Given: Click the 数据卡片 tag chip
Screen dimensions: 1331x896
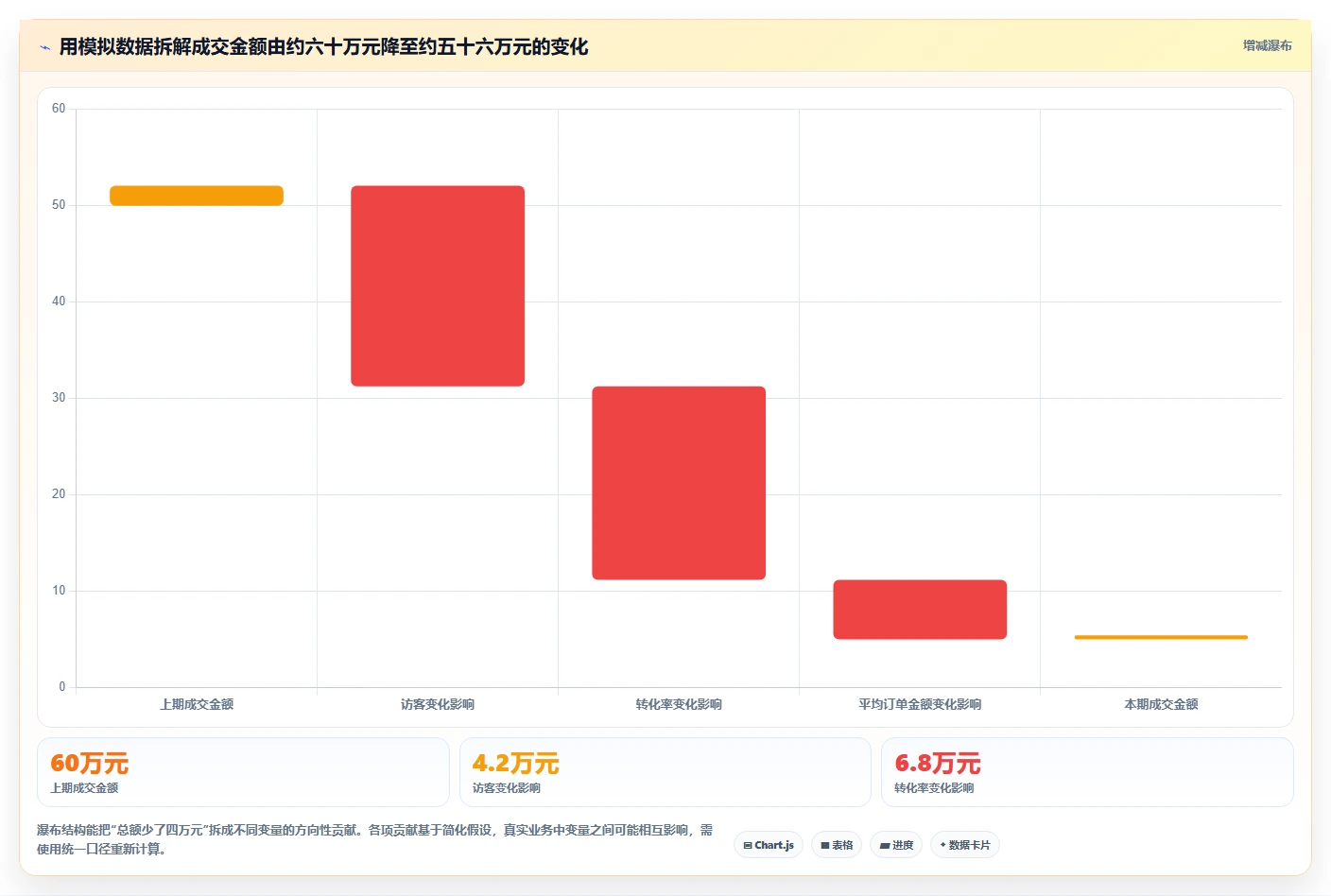Looking at the screenshot, I should coord(965,845).
